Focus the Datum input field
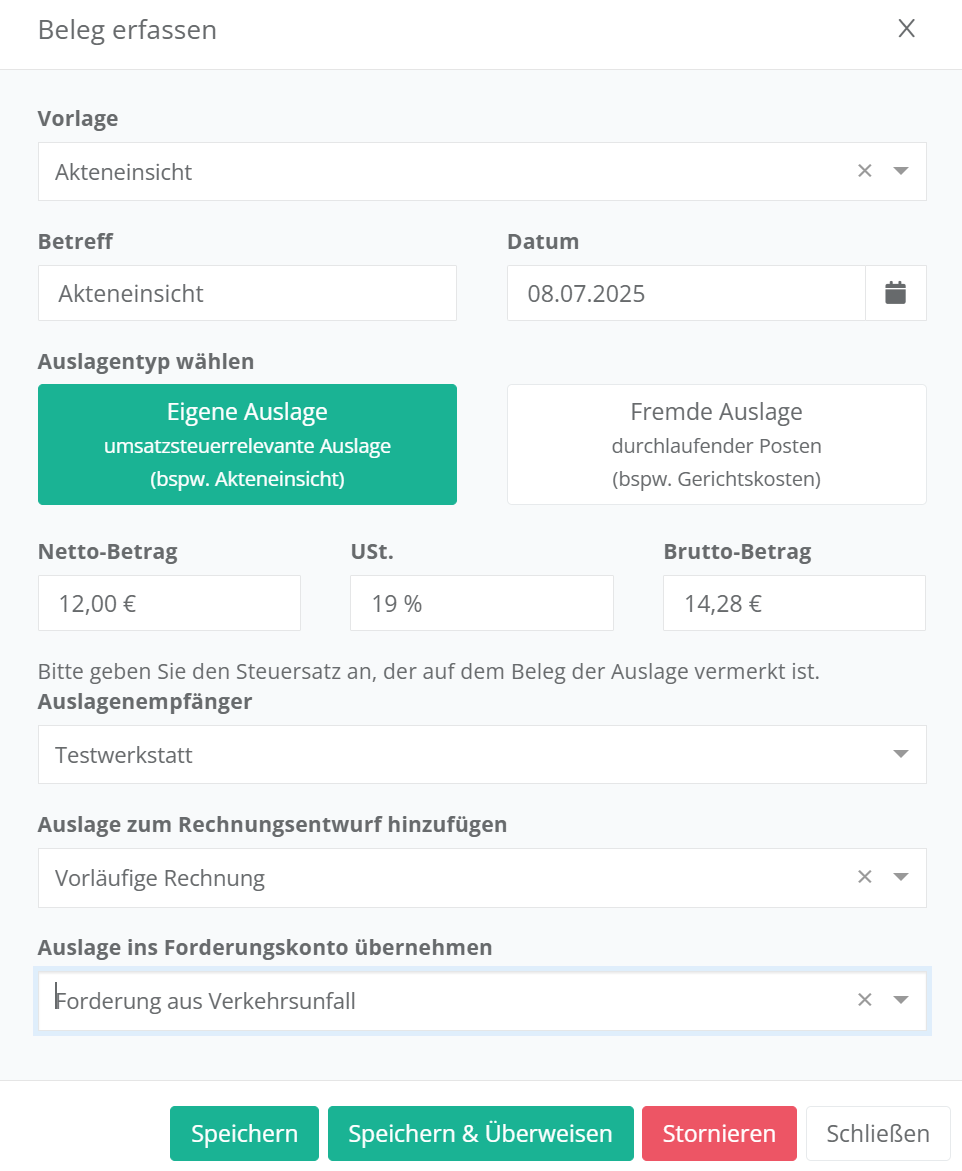The width and height of the screenshot is (962, 1171). click(x=686, y=293)
